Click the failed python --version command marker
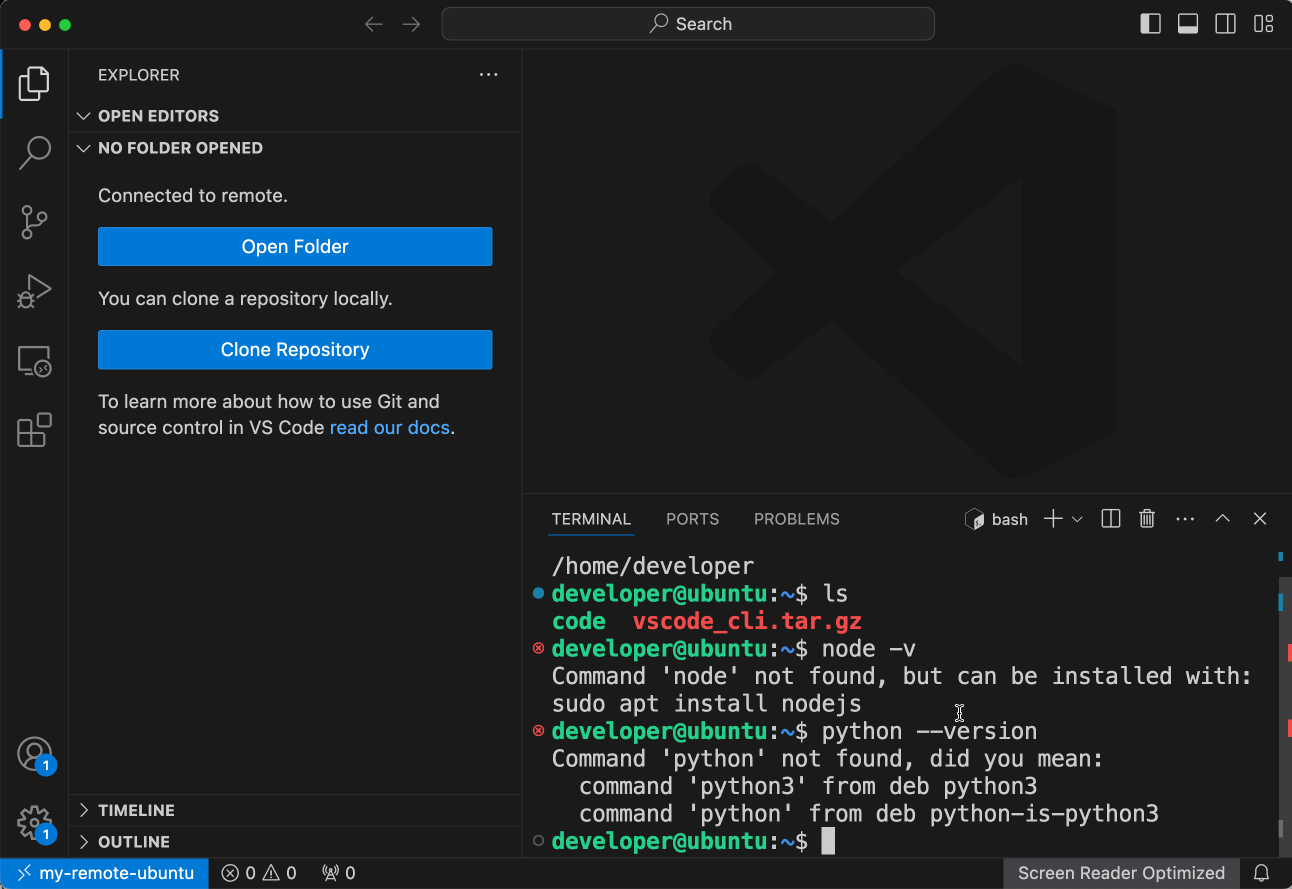This screenshot has width=1292, height=889. point(538,731)
